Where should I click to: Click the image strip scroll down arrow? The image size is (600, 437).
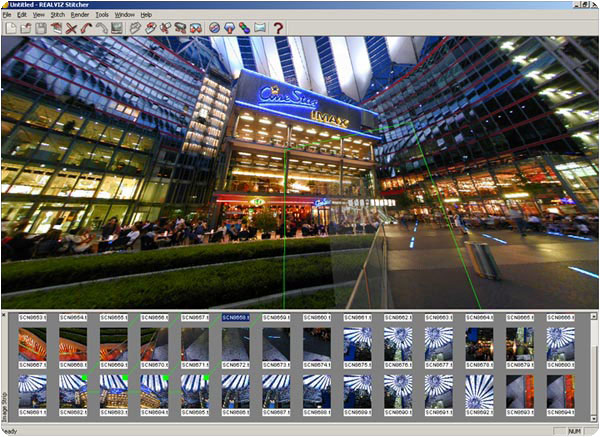[x=593, y=419]
